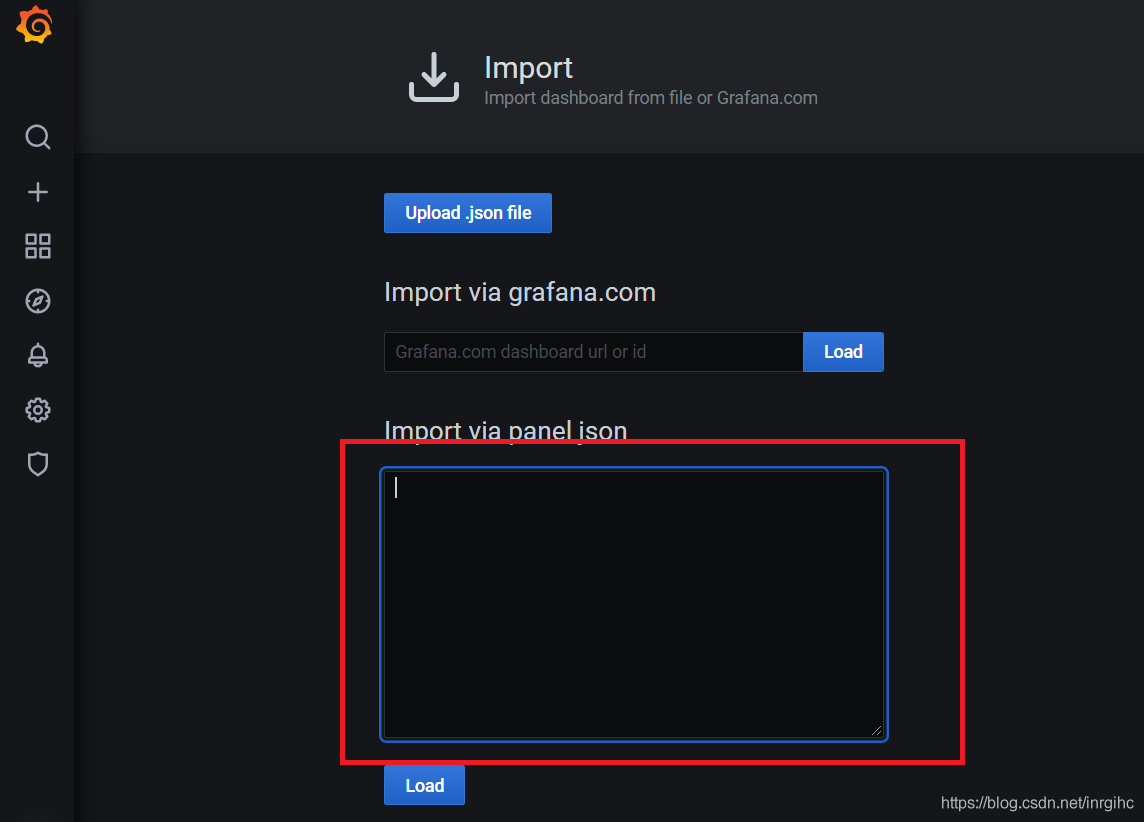The width and height of the screenshot is (1144, 822).
Task: Click inside the panel json text area
Action: pos(633,604)
